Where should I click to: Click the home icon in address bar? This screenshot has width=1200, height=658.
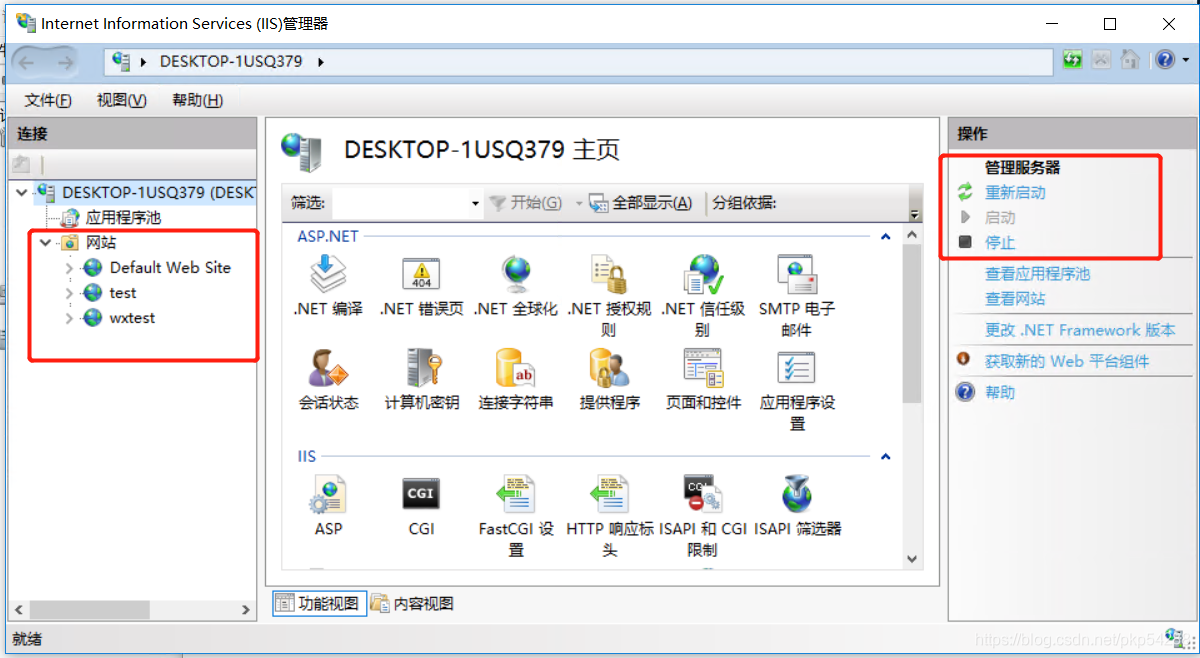[1130, 60]
